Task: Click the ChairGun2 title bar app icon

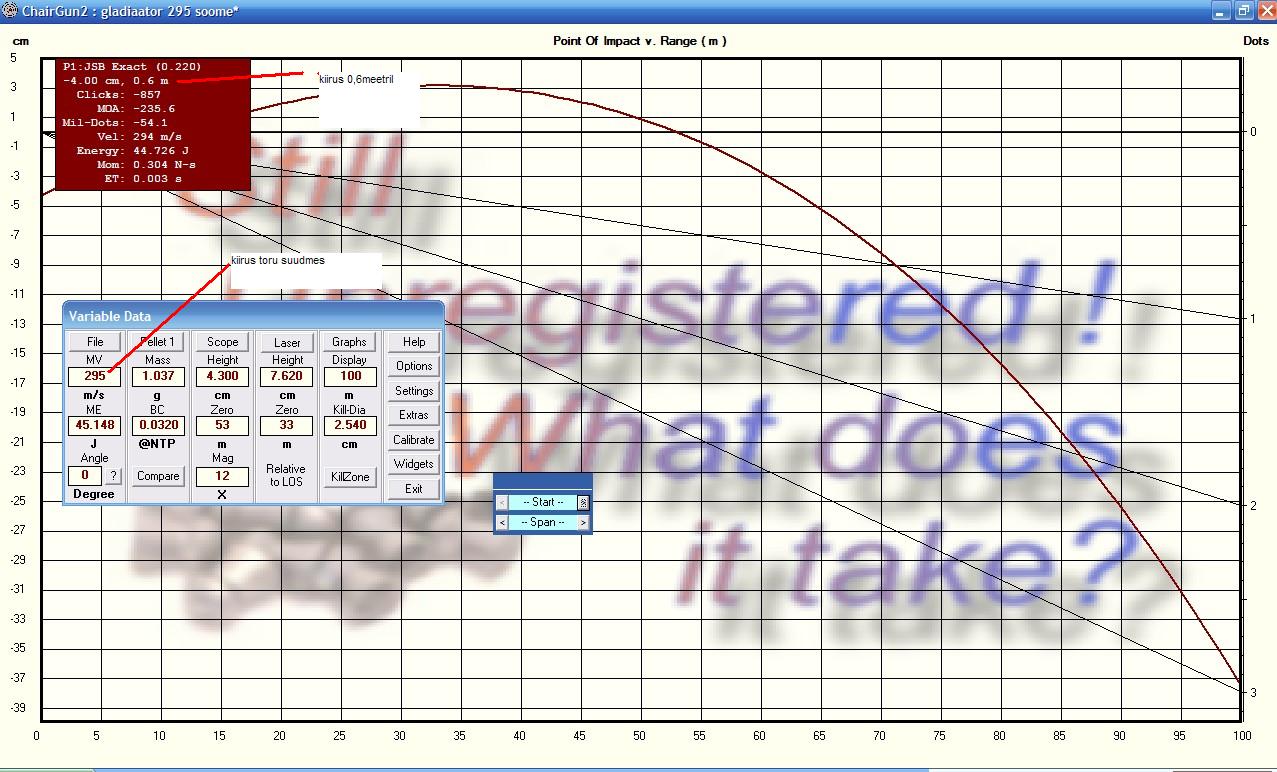Action: (10, 11)
